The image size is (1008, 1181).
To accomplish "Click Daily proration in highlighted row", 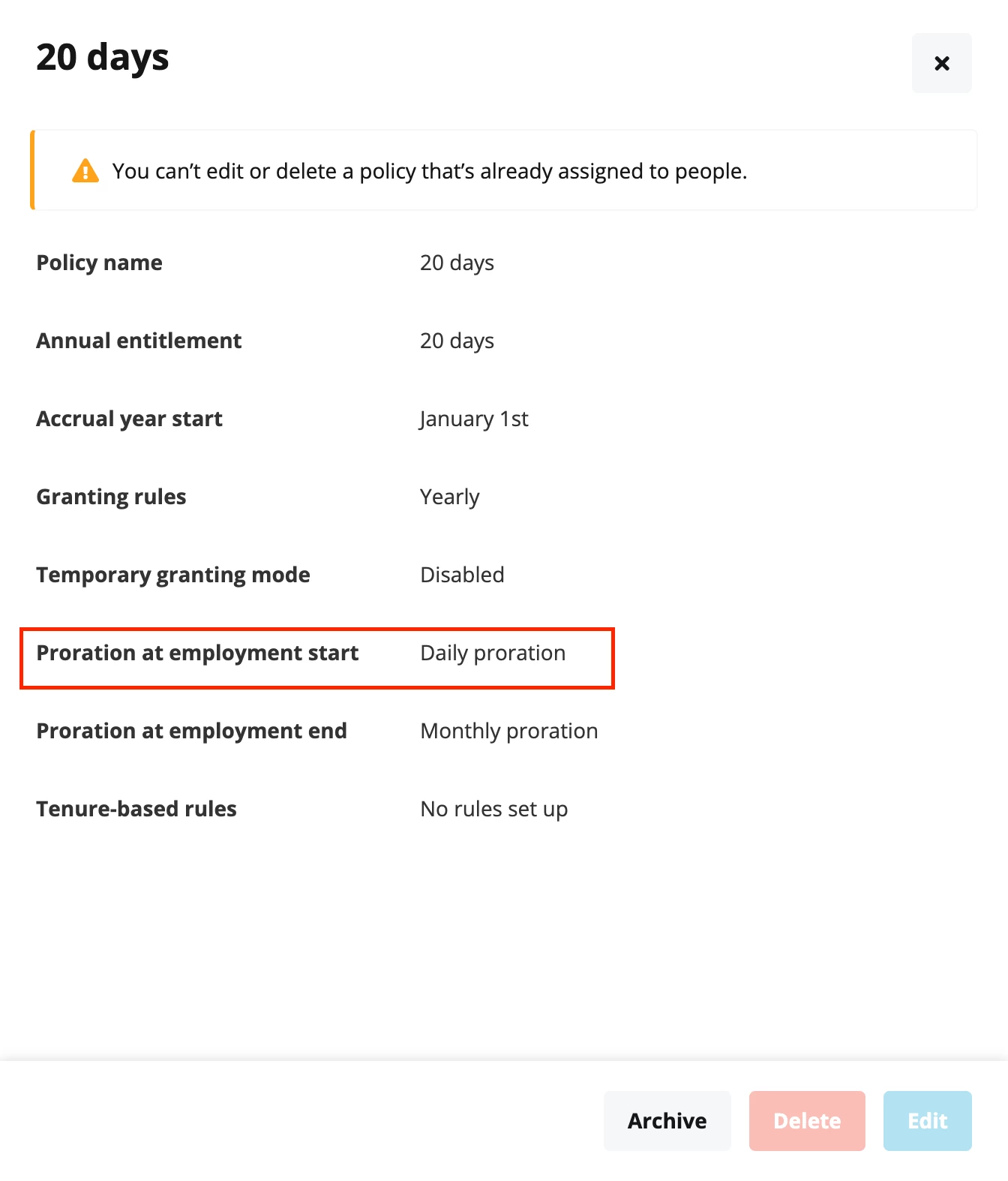I will point(493,653).
